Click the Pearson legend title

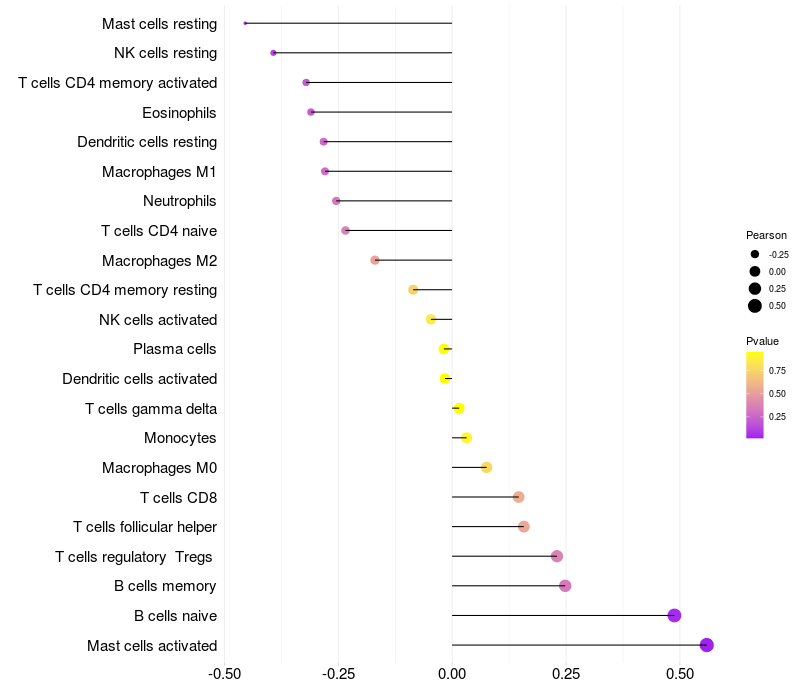766,235
